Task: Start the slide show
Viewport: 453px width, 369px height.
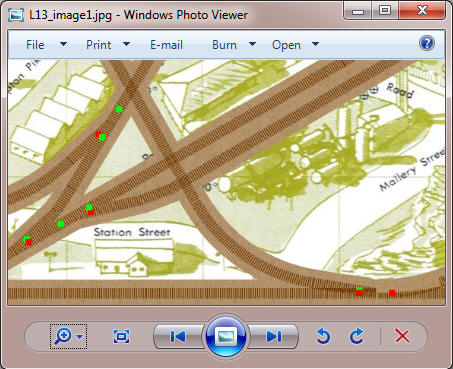Action: (x=226, y=336)
